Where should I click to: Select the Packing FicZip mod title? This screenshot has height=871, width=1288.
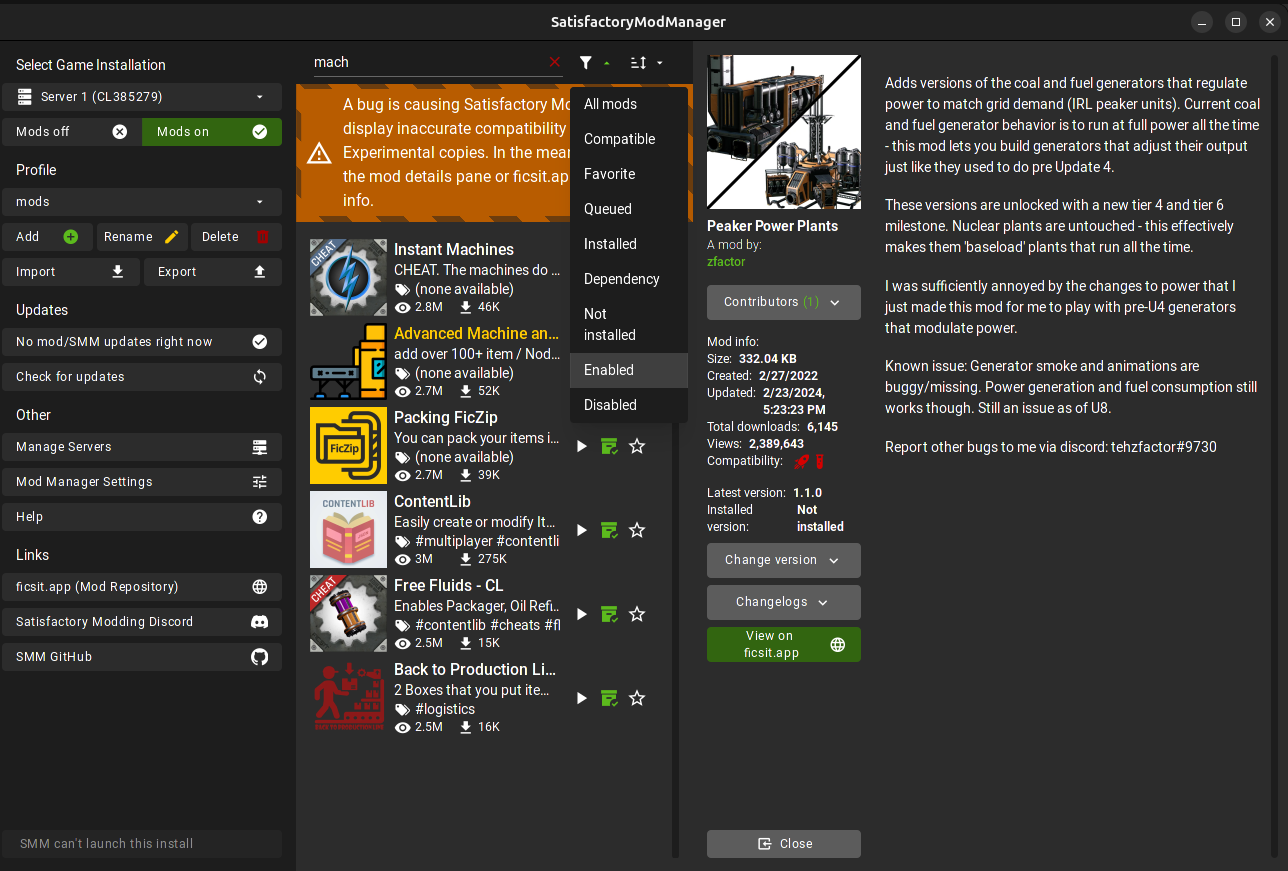point(446,418)
